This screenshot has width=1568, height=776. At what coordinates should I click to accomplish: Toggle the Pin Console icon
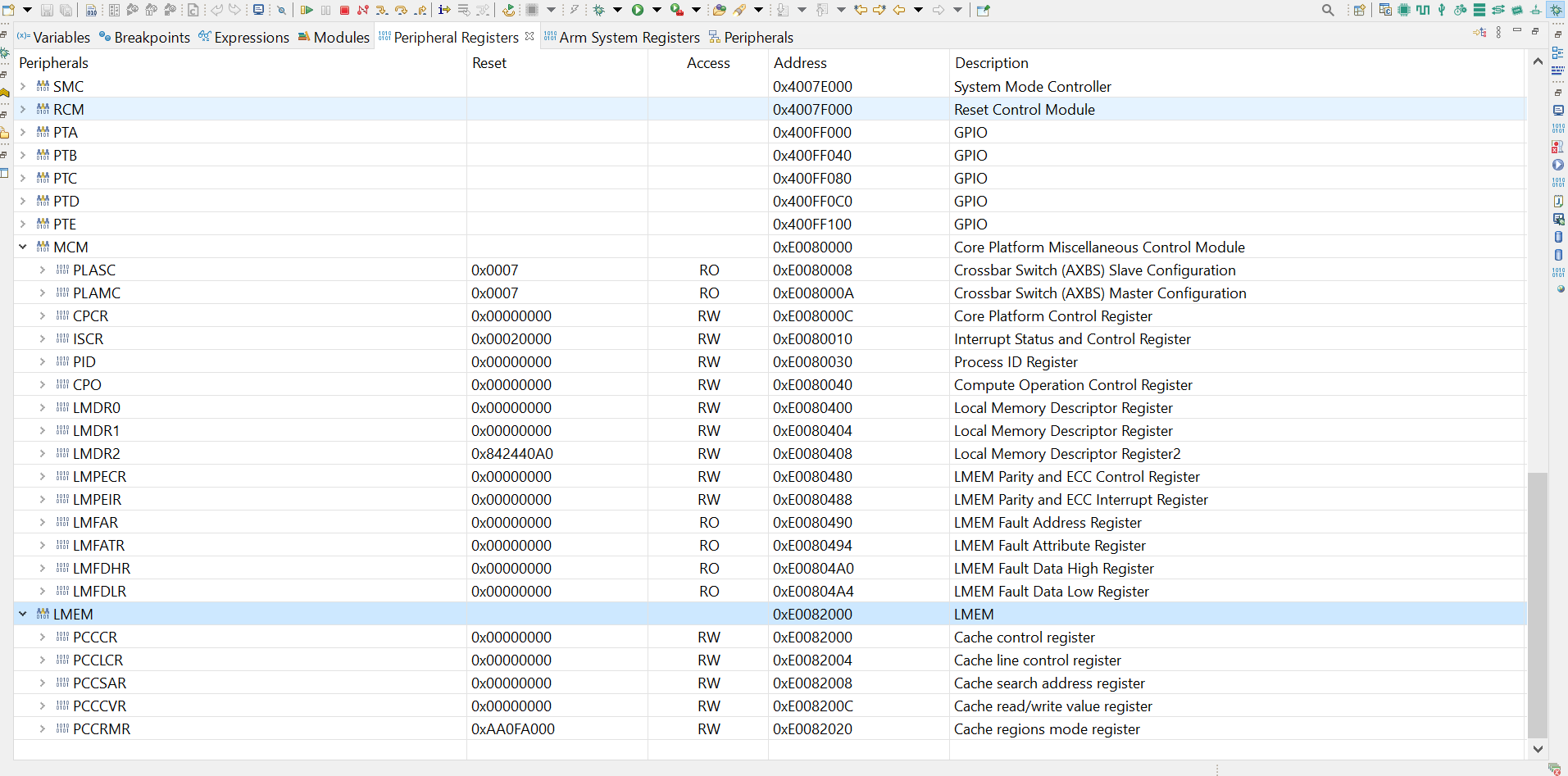pos(982,11)
